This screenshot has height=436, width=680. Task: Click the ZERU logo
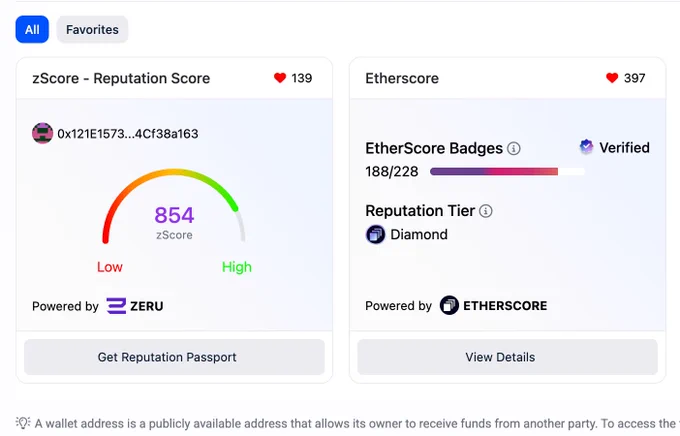[135, 306]
